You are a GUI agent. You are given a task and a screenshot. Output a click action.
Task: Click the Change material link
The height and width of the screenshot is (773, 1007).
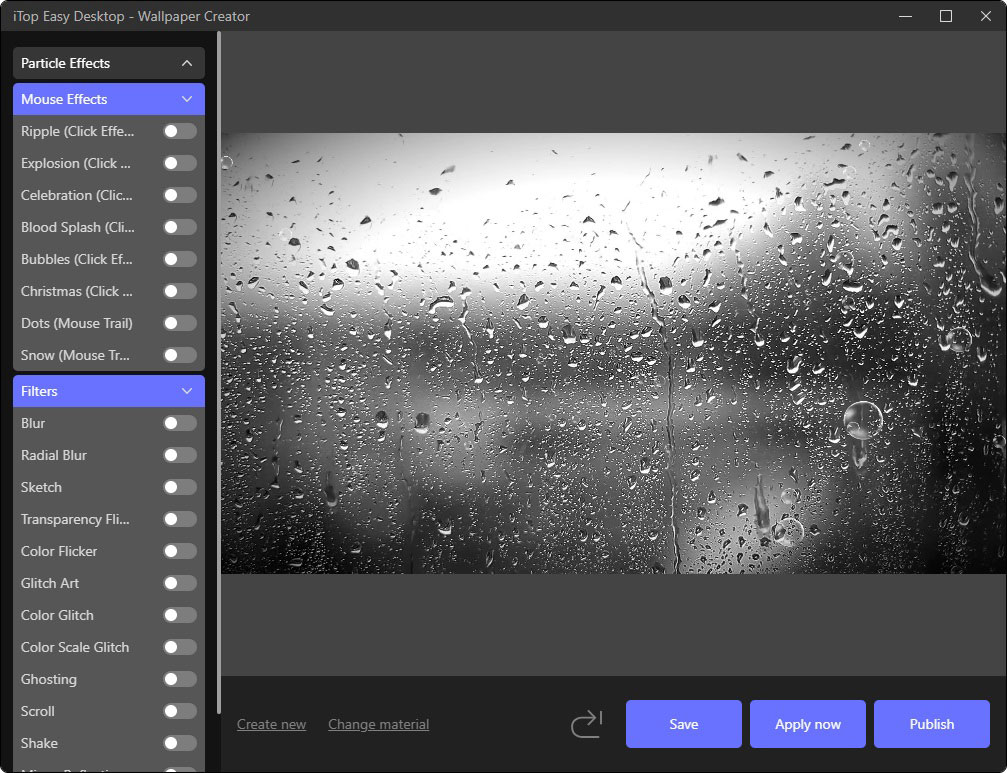[x=378, y=724]
